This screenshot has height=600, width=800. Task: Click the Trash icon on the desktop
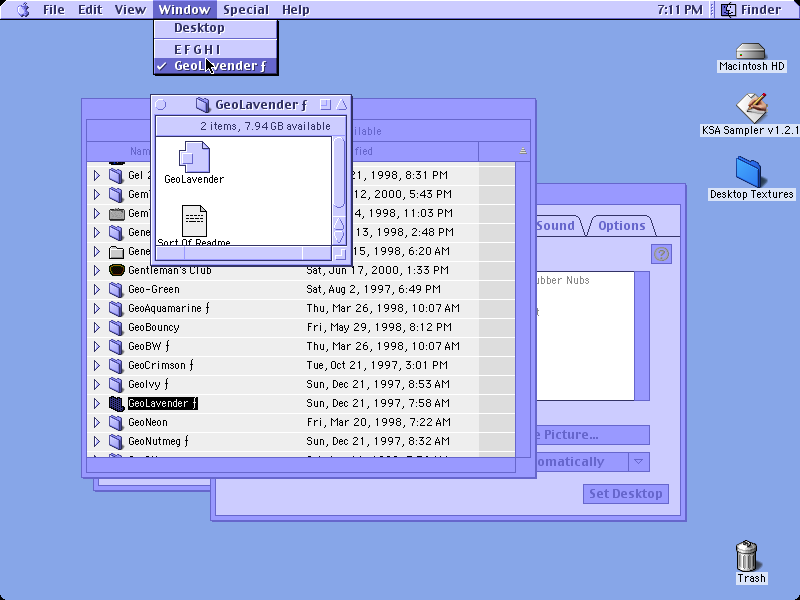pyautogui.click(x=746, y=556)
